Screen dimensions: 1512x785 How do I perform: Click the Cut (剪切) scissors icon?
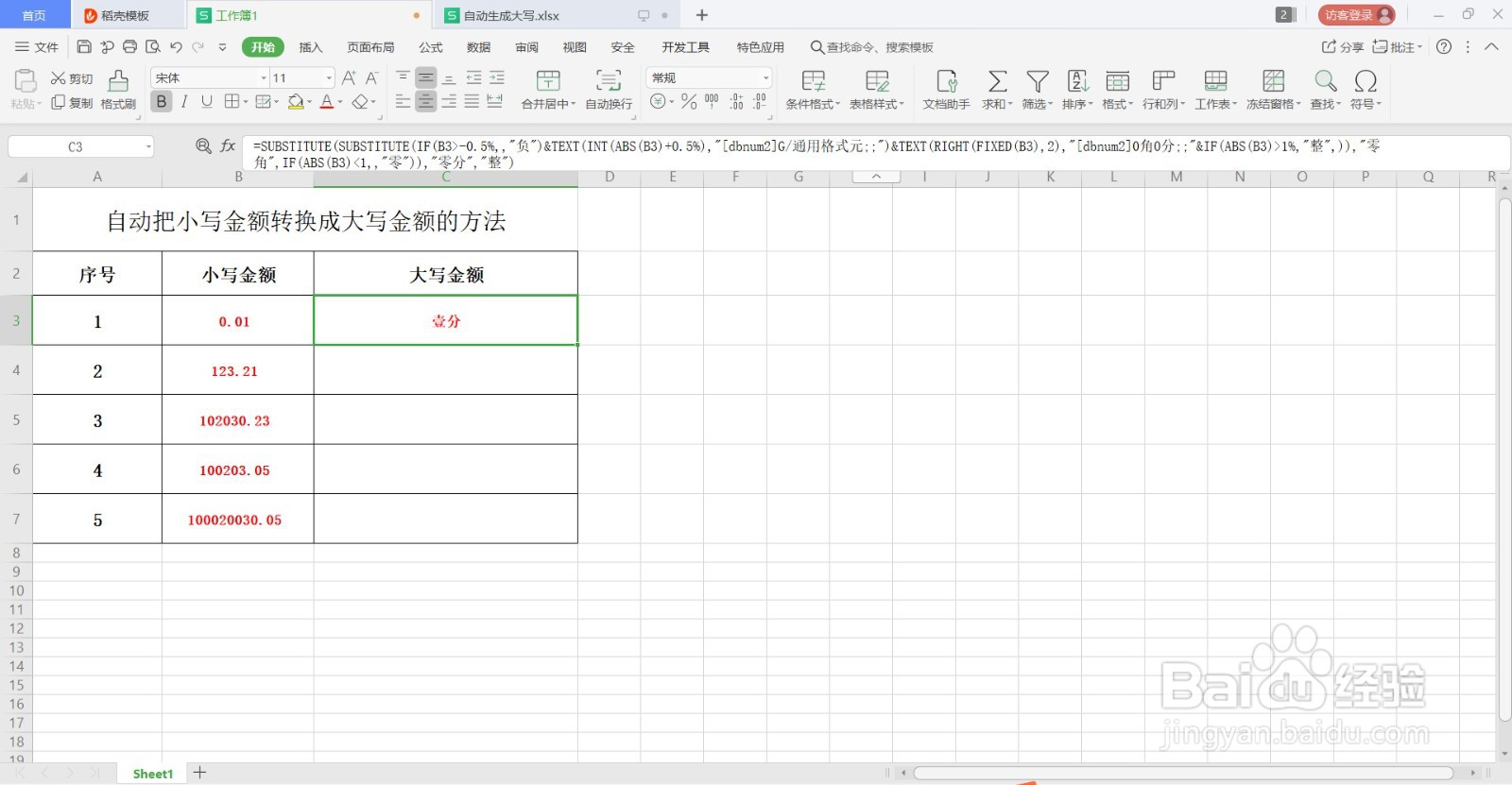pos(59,78)
